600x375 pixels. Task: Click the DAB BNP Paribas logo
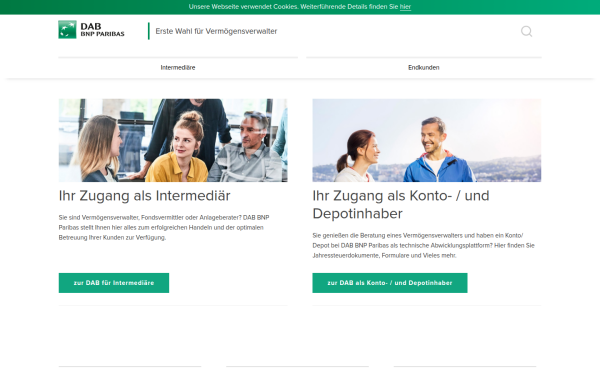click(x=91, y=30)
